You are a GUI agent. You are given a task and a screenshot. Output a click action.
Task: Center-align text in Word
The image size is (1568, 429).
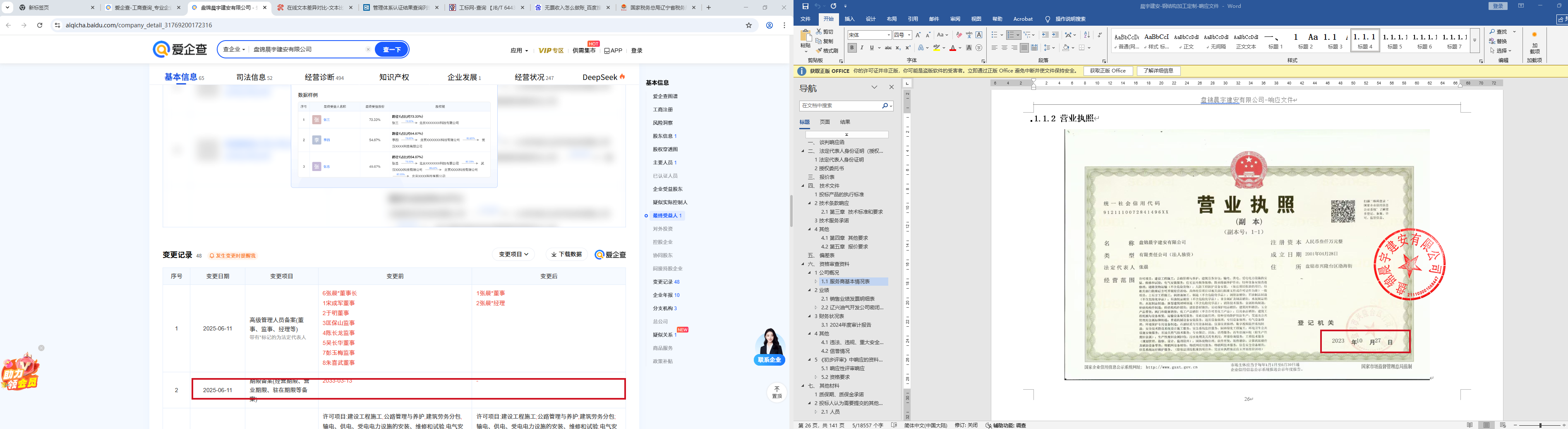point(1005,48)
